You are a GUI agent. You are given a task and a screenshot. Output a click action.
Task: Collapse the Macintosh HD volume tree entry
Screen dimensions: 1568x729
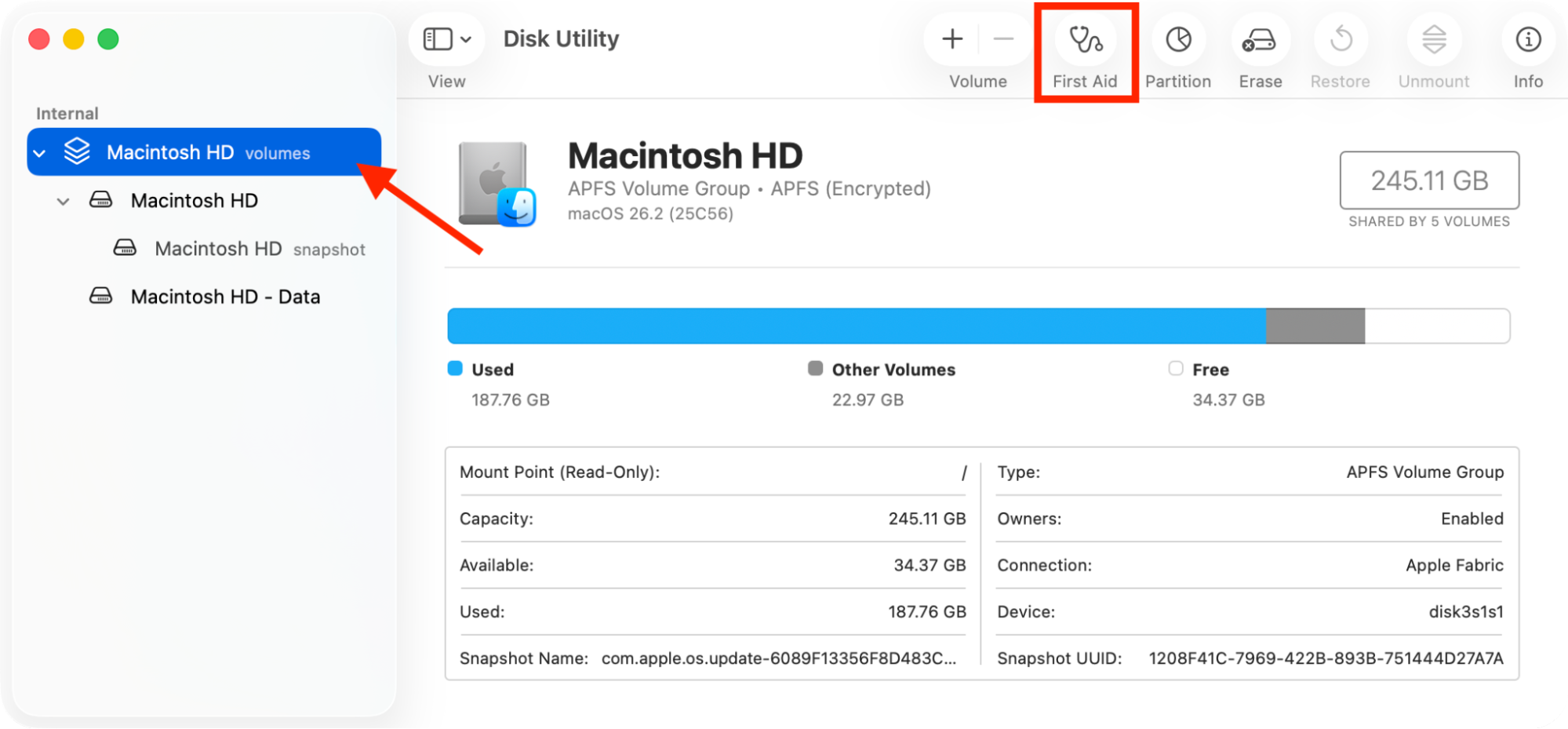pos(64,201)
